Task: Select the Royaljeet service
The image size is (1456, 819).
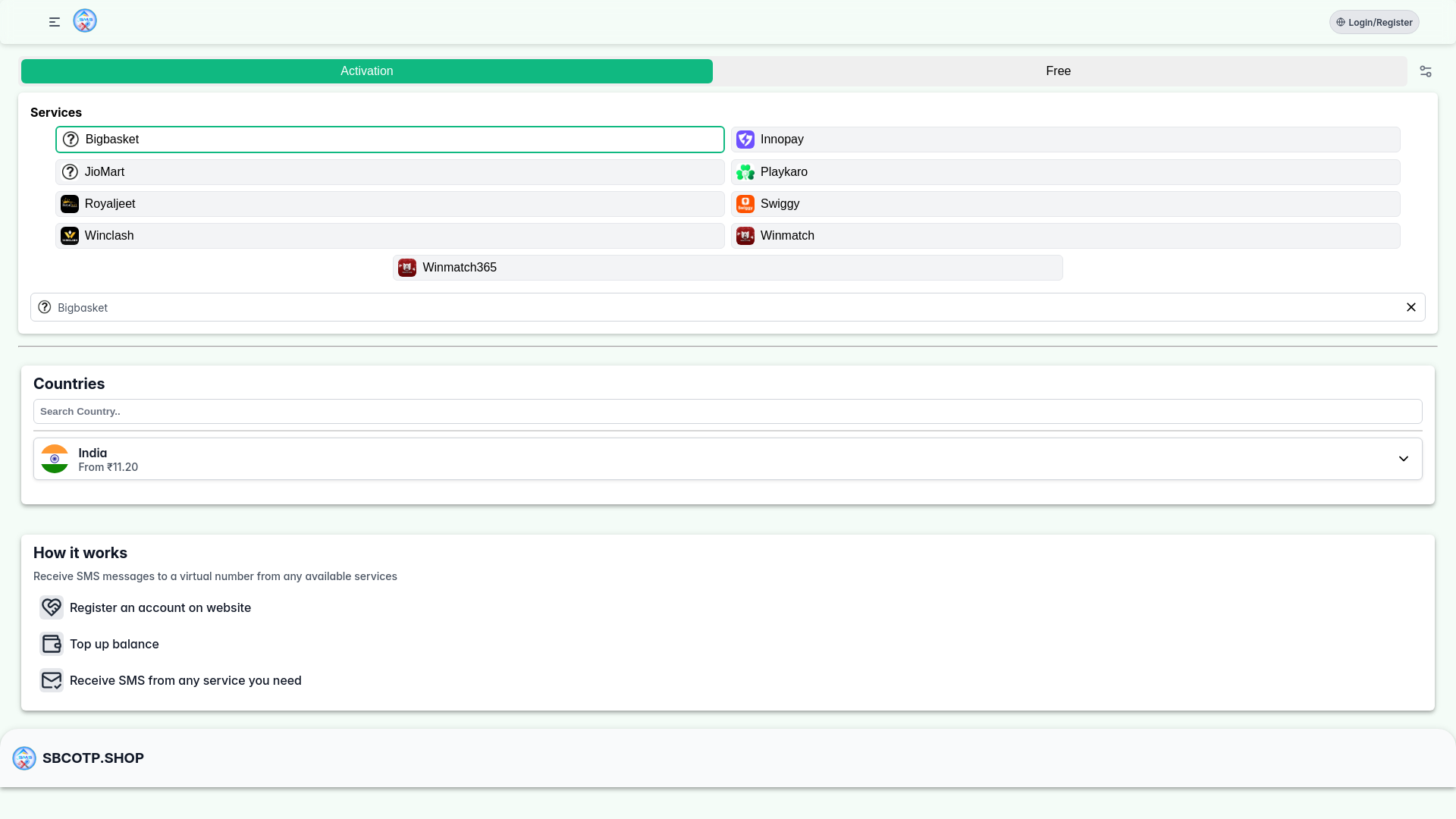Action: (390, 204)
